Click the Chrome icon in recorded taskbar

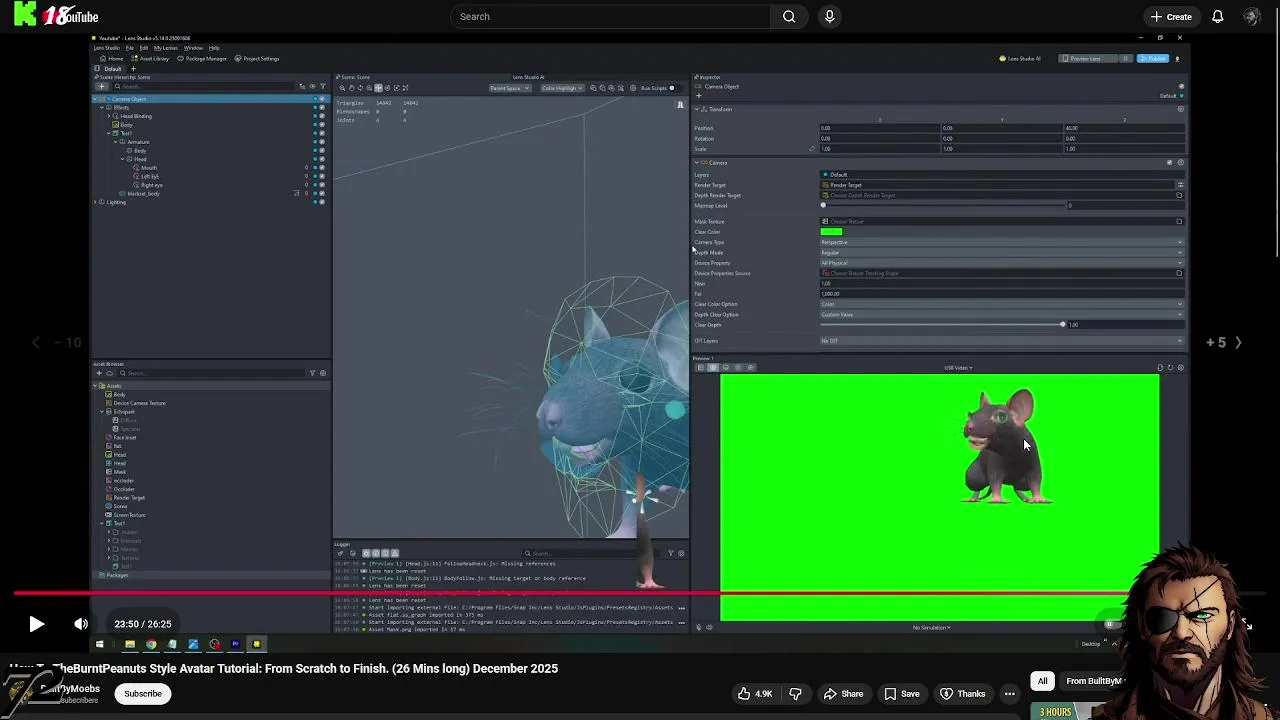[151, 644]
